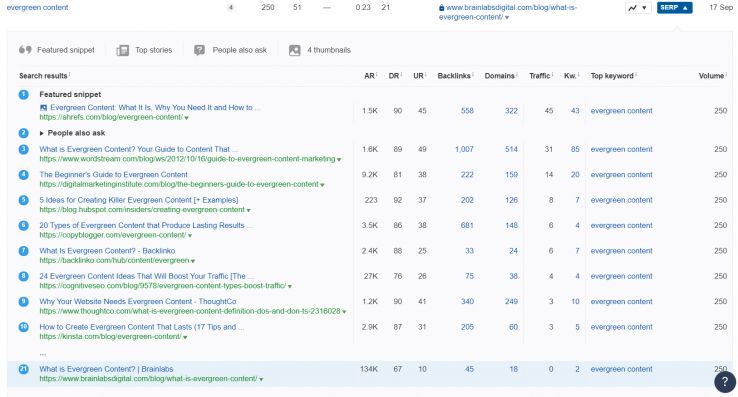Click the Top keyword column header
Viewport: 738px width, 397px height.
612,76
